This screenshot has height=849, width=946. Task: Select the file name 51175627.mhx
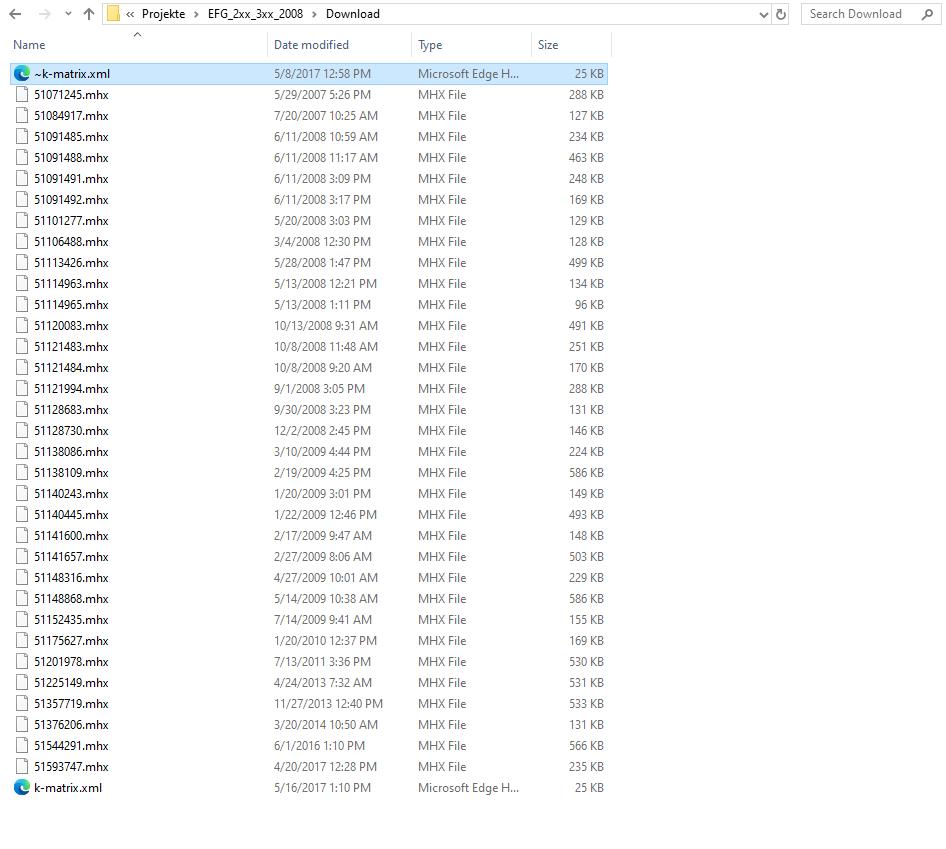(x=71, y=641)
